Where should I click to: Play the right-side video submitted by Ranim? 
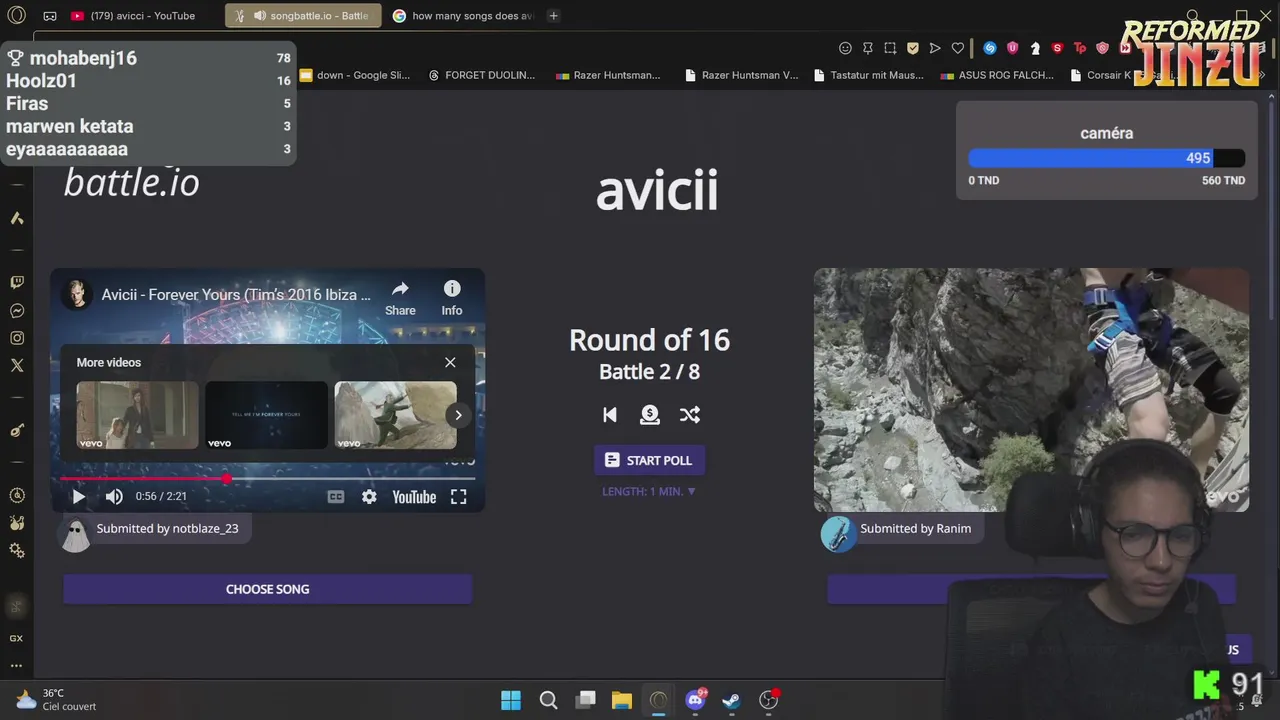coord(1031,390)
